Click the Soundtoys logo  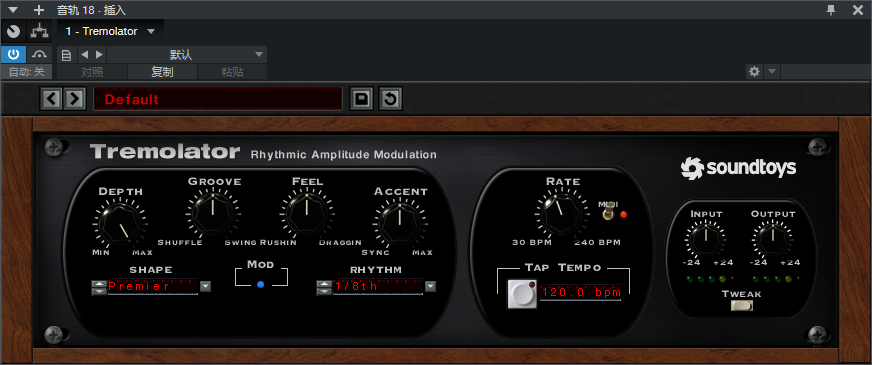click(739, 167)
